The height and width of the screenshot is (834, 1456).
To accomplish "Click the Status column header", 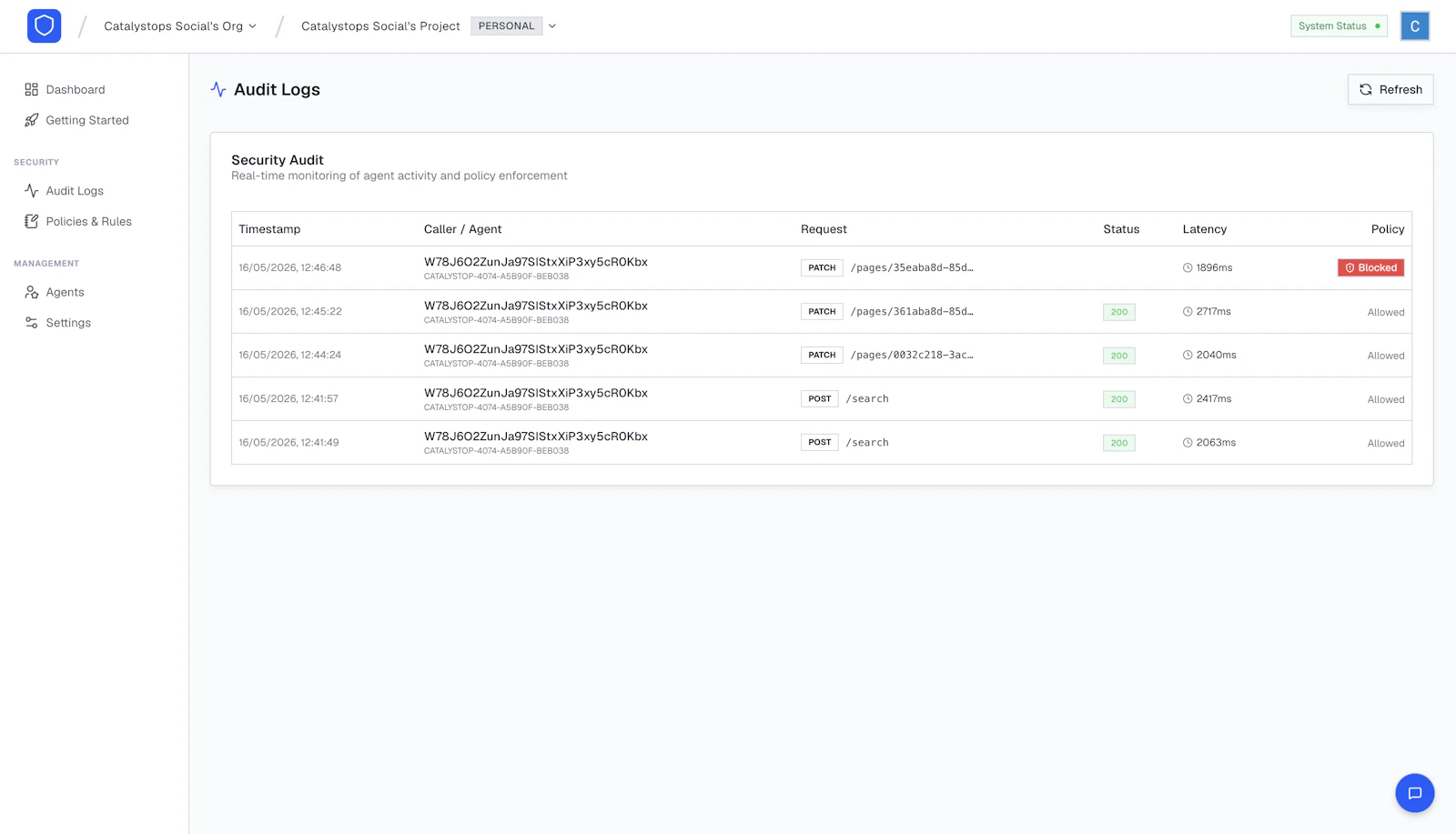I will [1121, 229].
